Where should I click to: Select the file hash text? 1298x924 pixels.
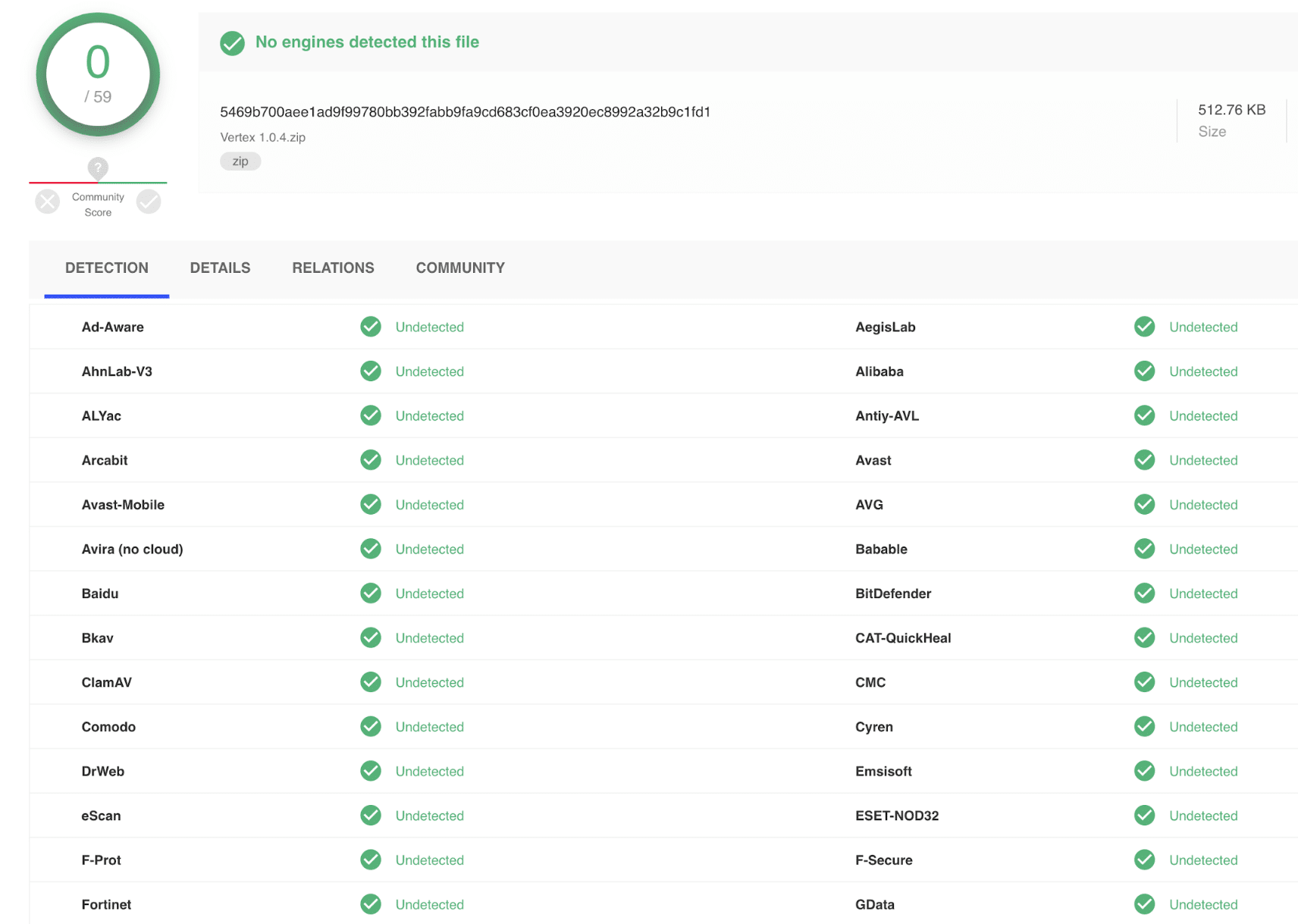coord(465,111)
